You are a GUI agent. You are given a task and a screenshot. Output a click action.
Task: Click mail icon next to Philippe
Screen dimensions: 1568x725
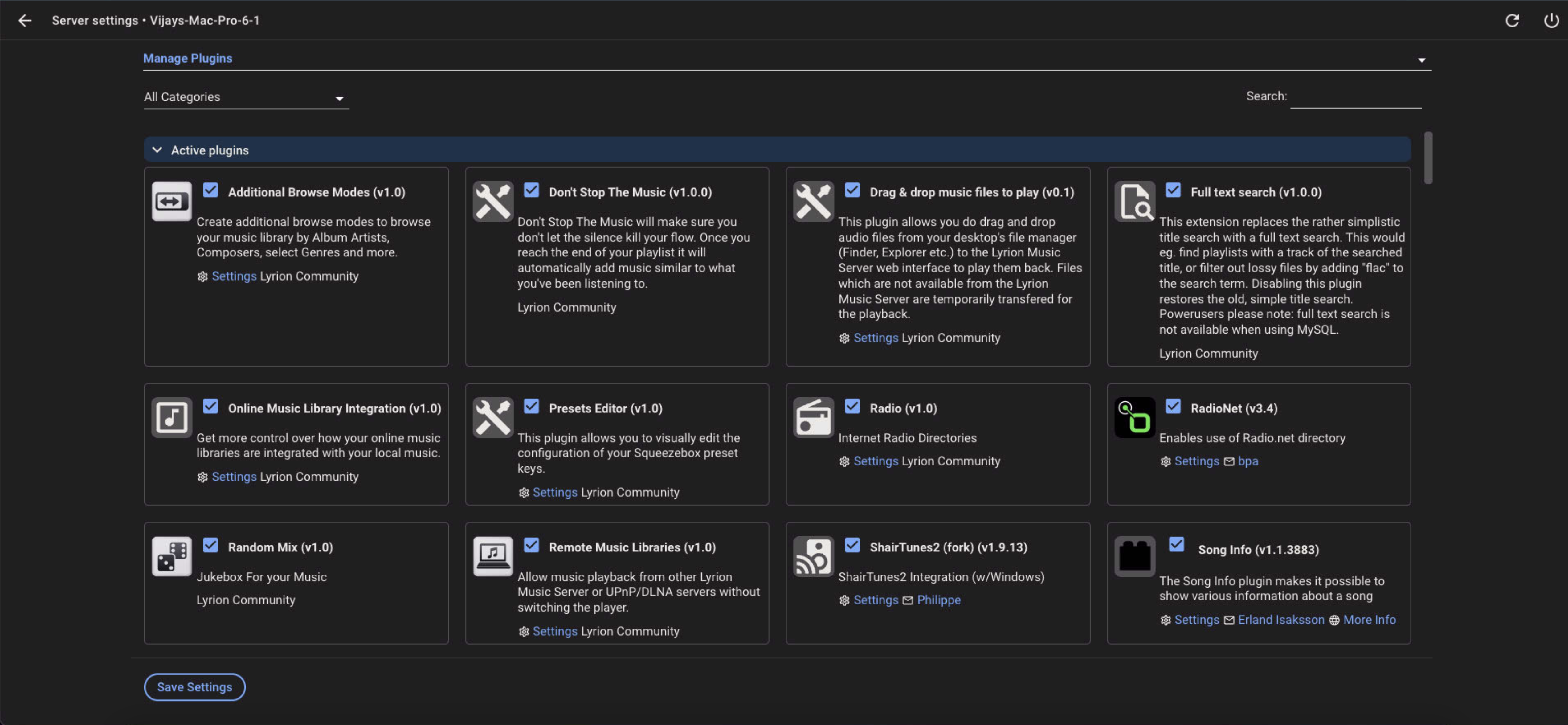pos(908,600)
